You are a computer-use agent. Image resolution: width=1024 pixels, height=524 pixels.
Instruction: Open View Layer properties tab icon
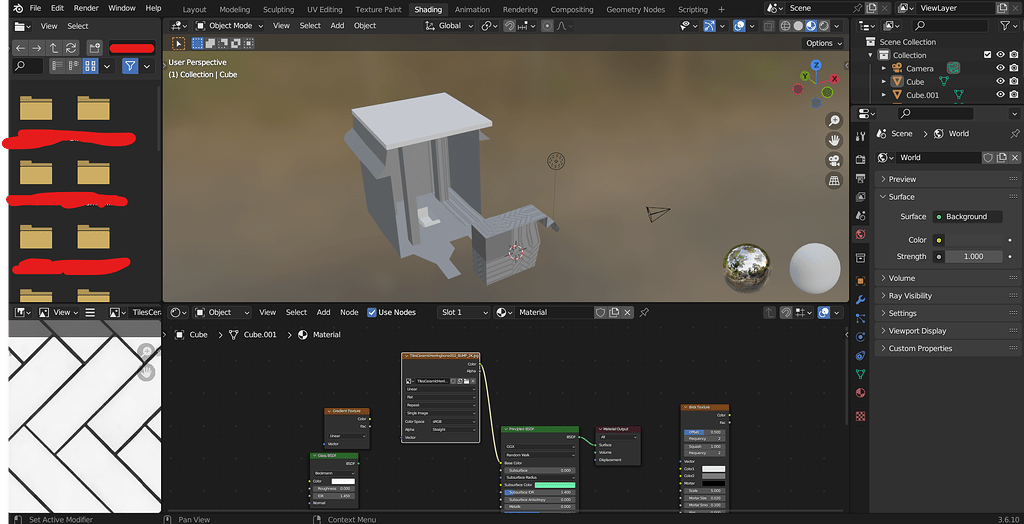tap(861, 197)
